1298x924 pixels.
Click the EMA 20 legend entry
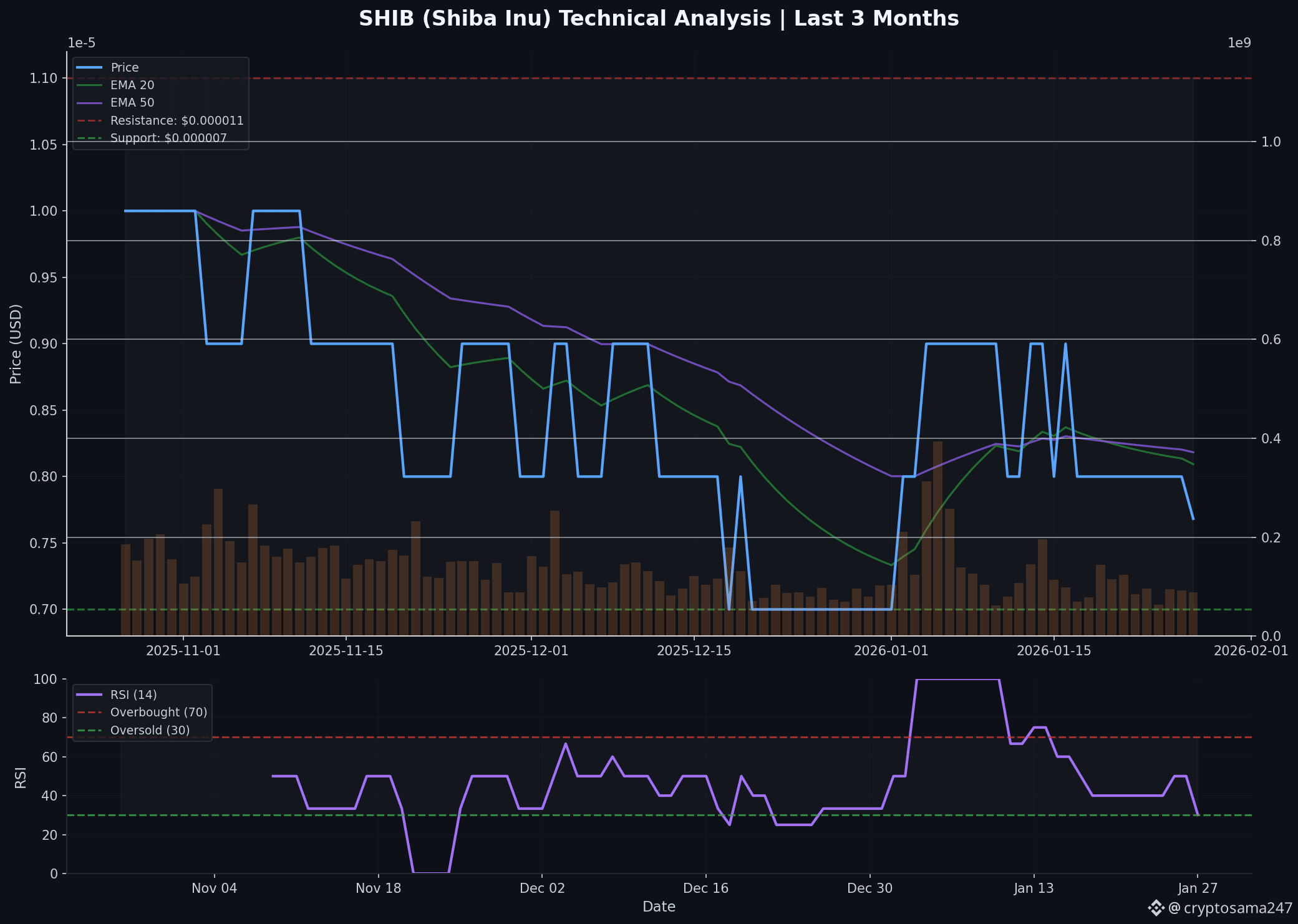click(x=132, y=85)
